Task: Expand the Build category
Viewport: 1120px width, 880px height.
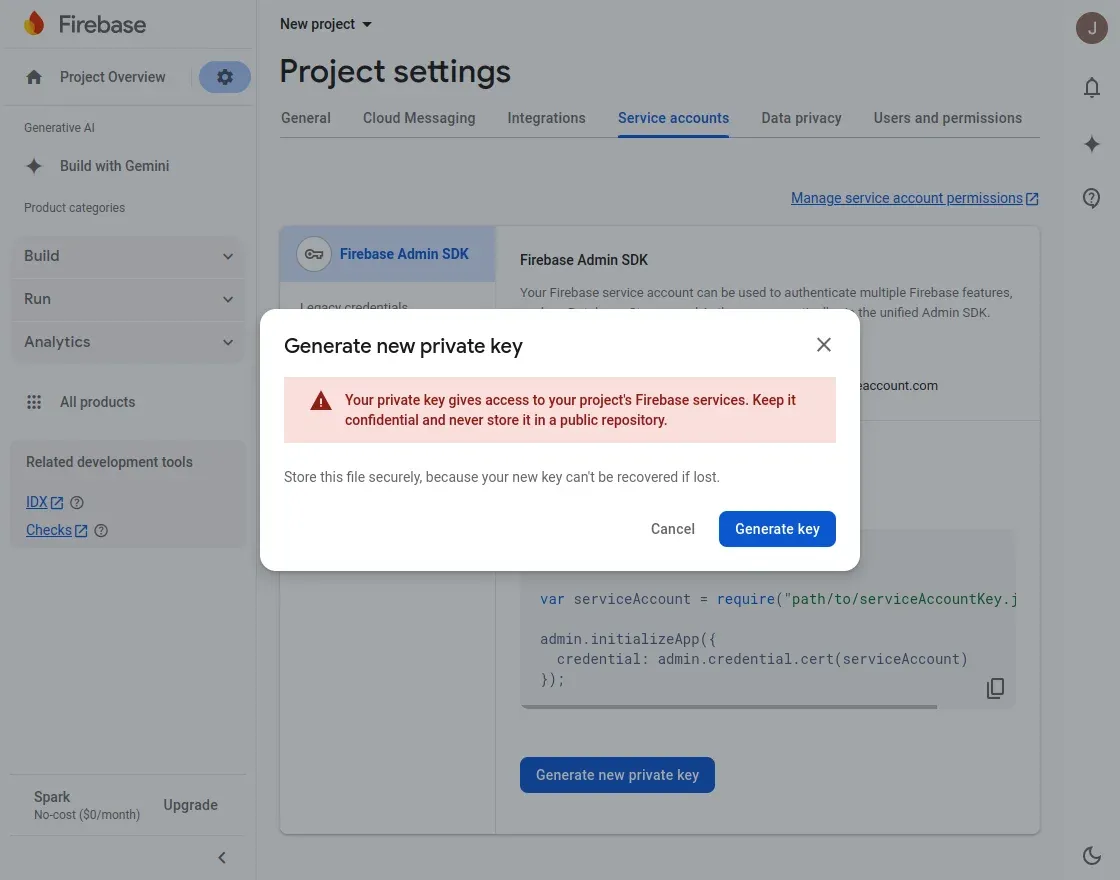Action: coord(129,256)
